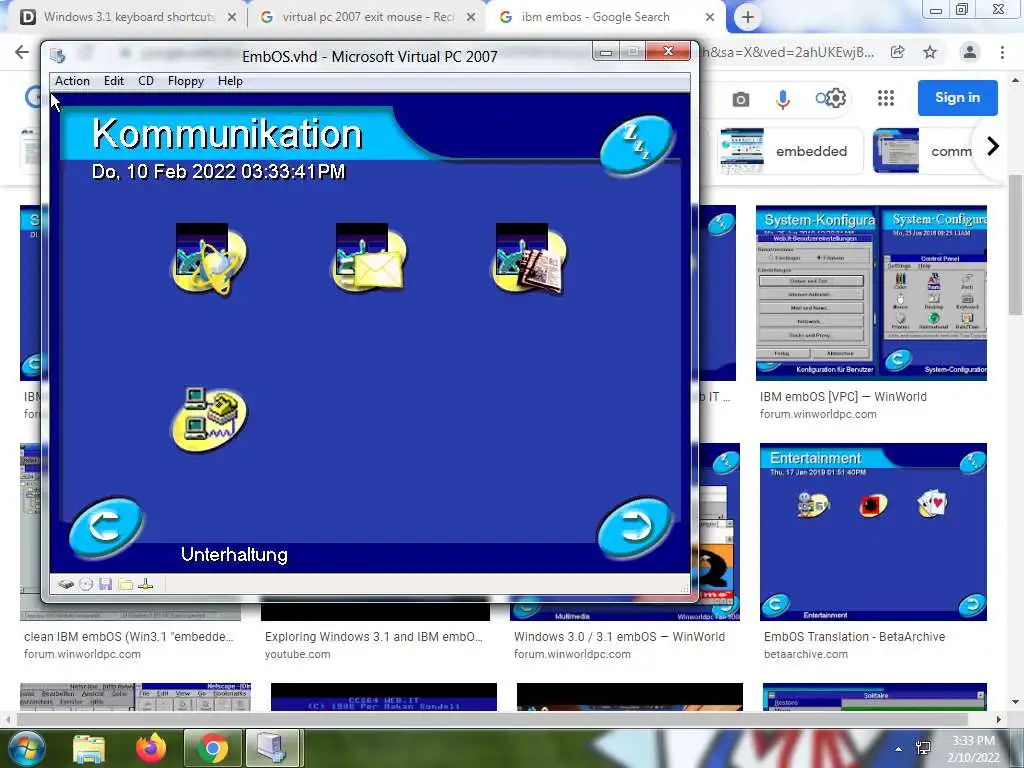Open the CD menu in Virtual PC
1024x768 pixels.
click(x=146, y=81)
